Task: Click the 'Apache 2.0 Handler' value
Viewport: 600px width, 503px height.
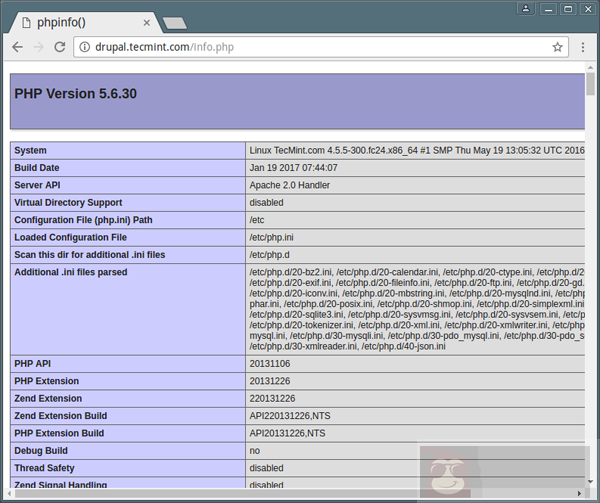Action: click(x=290, y=185)
